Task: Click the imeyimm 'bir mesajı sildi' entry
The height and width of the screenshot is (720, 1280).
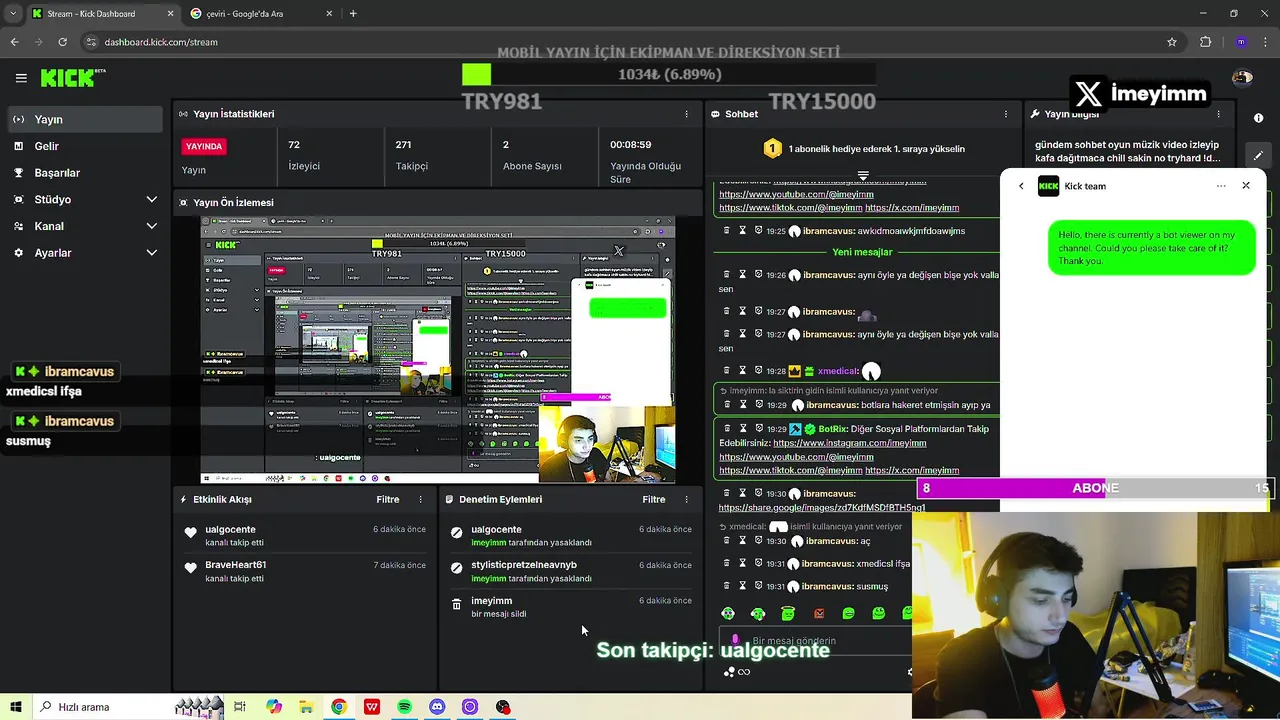Action: (x=571, y=607)
